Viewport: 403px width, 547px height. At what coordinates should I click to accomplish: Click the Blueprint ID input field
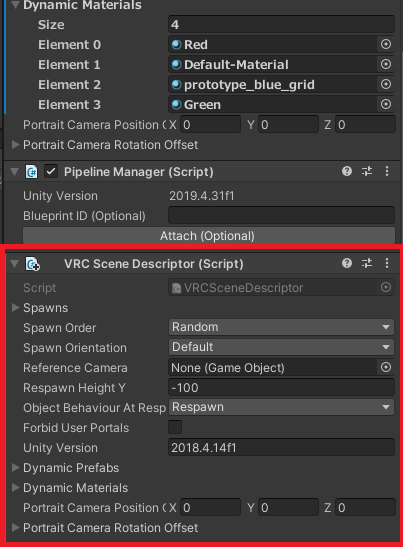[x=281, y=215]
